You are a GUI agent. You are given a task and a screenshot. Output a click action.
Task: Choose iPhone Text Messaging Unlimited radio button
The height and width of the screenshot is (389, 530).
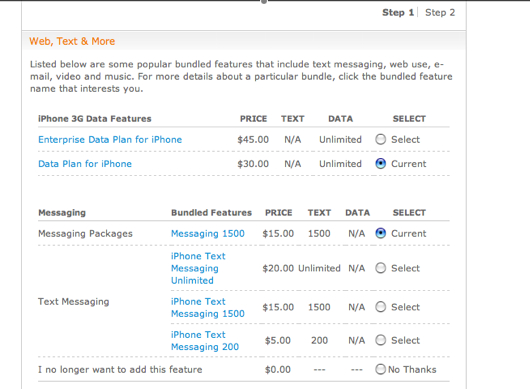coord(380,268)
